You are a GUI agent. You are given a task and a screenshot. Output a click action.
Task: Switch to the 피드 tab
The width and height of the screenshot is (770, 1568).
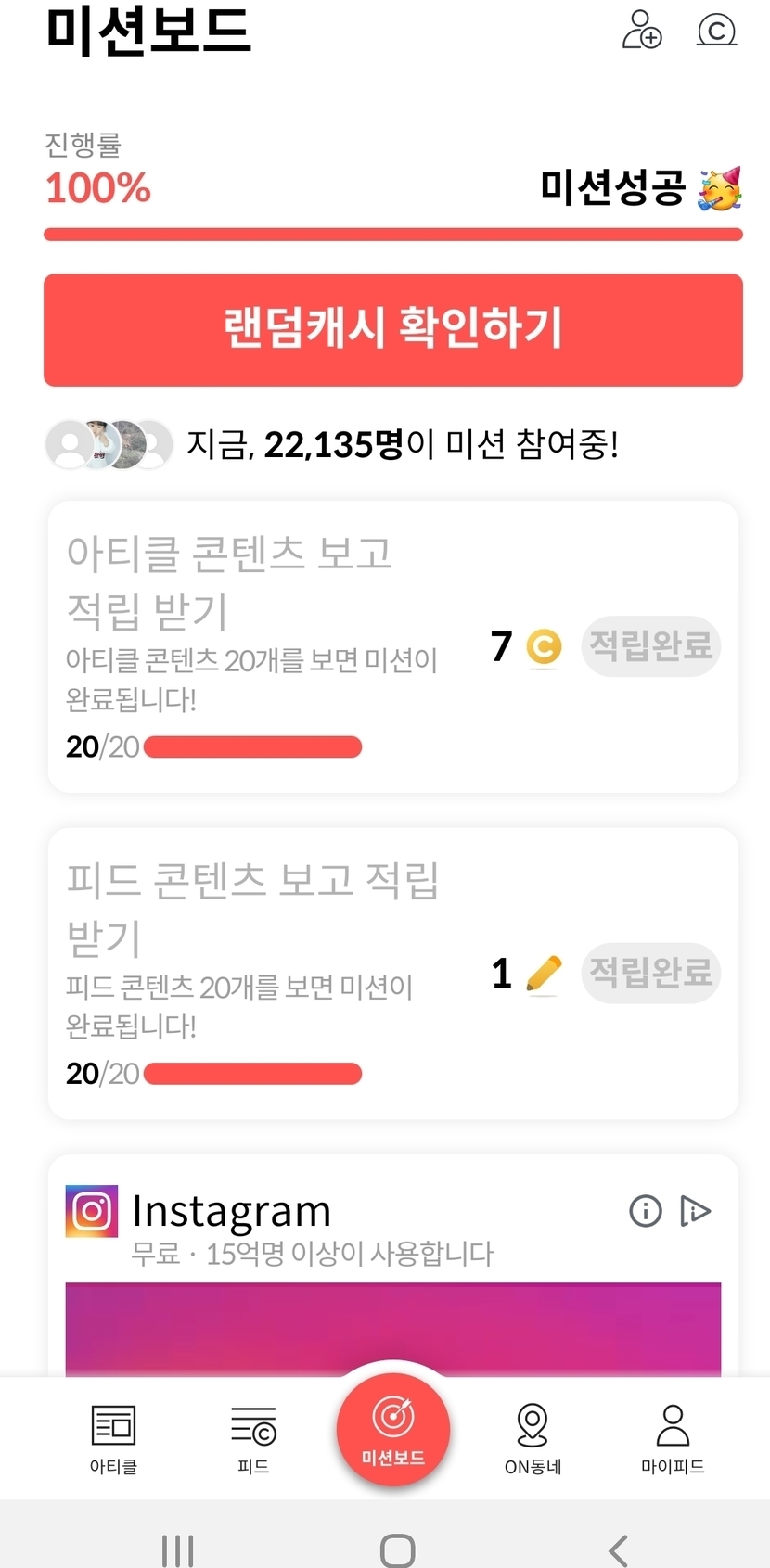pos(253,1438)
